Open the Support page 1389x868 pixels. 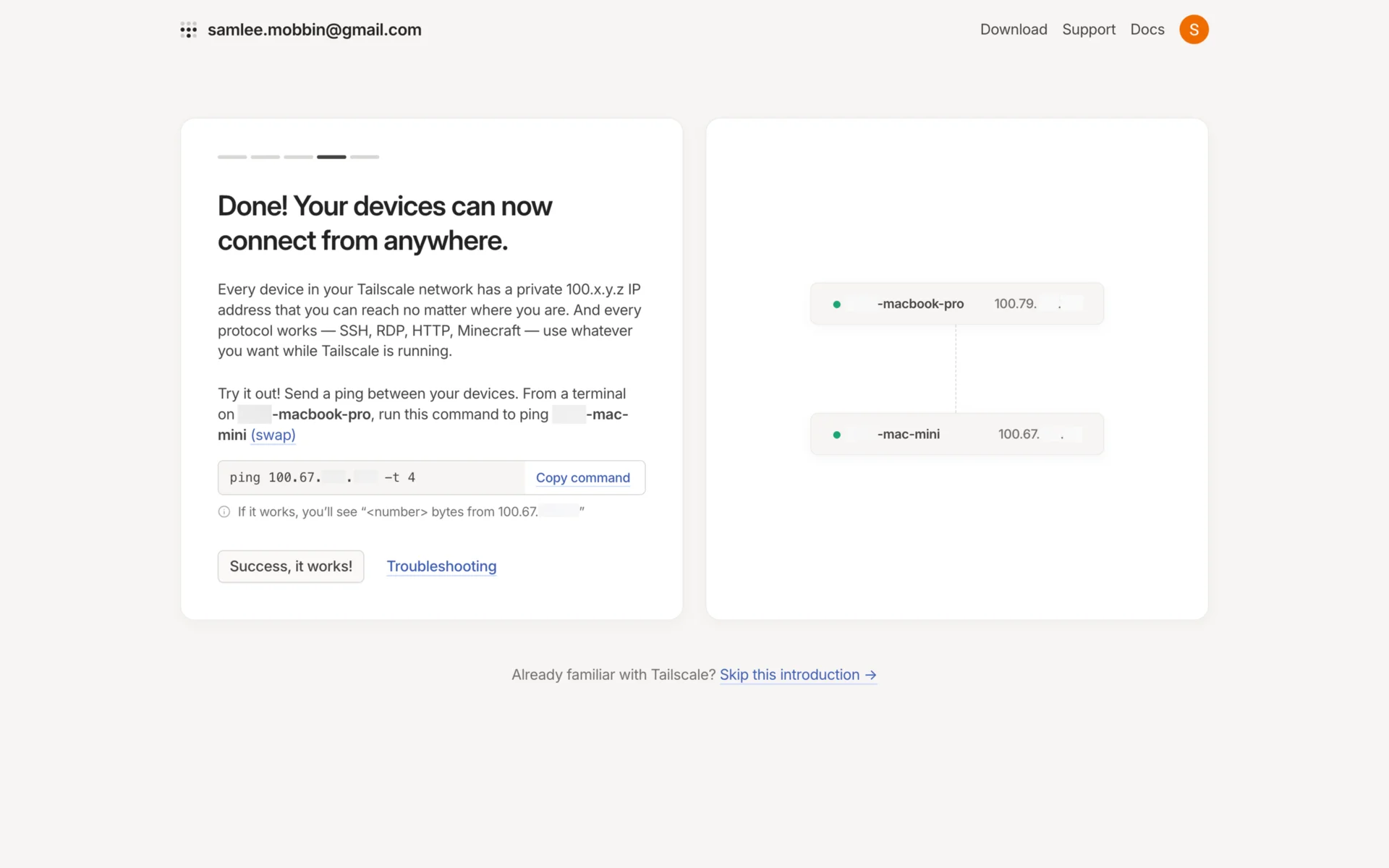point(1088,30)
